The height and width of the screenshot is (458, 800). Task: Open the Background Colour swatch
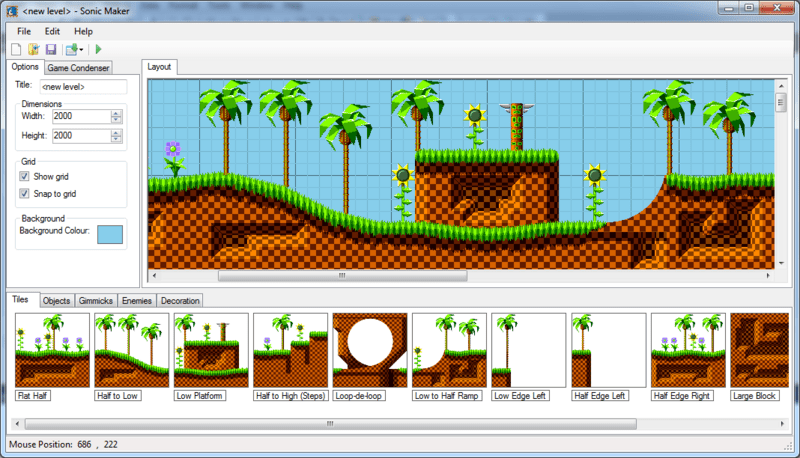point(110,235)
